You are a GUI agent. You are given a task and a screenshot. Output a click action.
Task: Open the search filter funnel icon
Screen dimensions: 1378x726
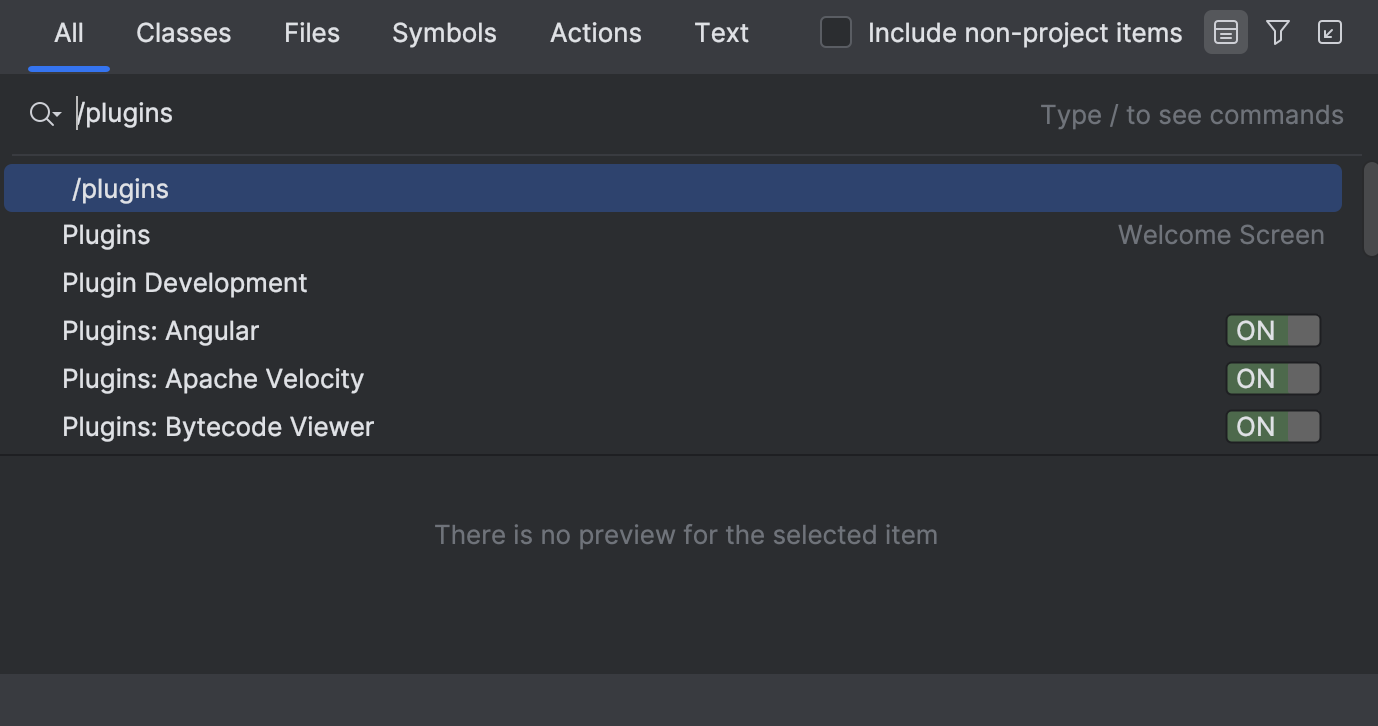1277,32
